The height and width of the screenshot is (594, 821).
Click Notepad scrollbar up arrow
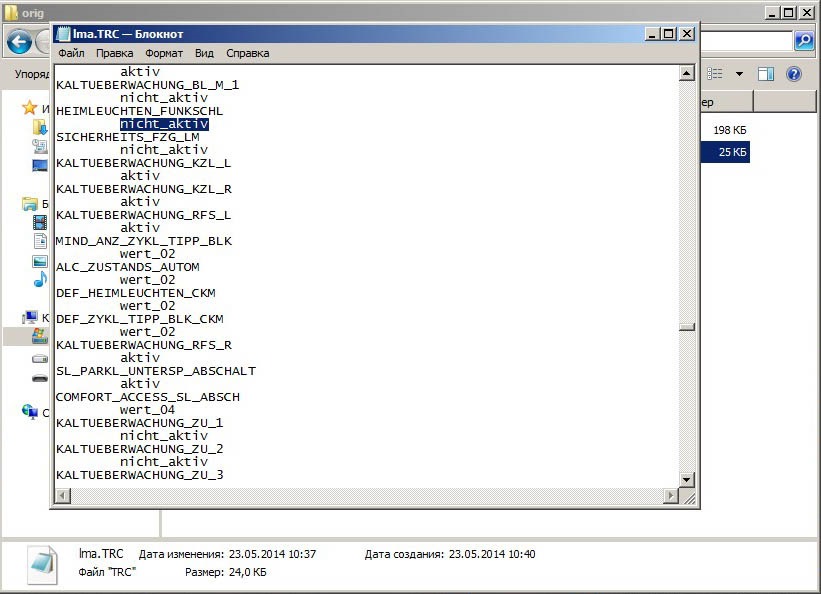(686, 73)
